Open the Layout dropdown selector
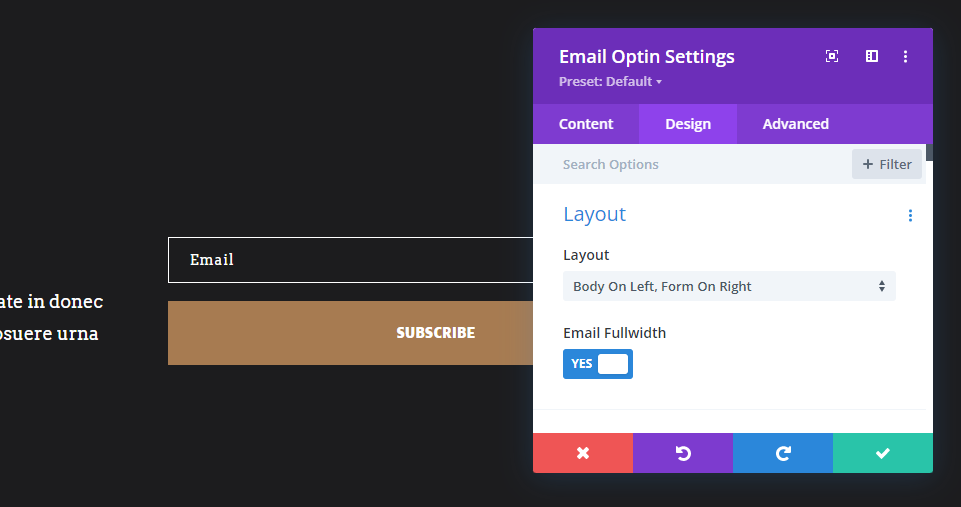The height and width of the screenshot is (507, 961). pos(729,286)
